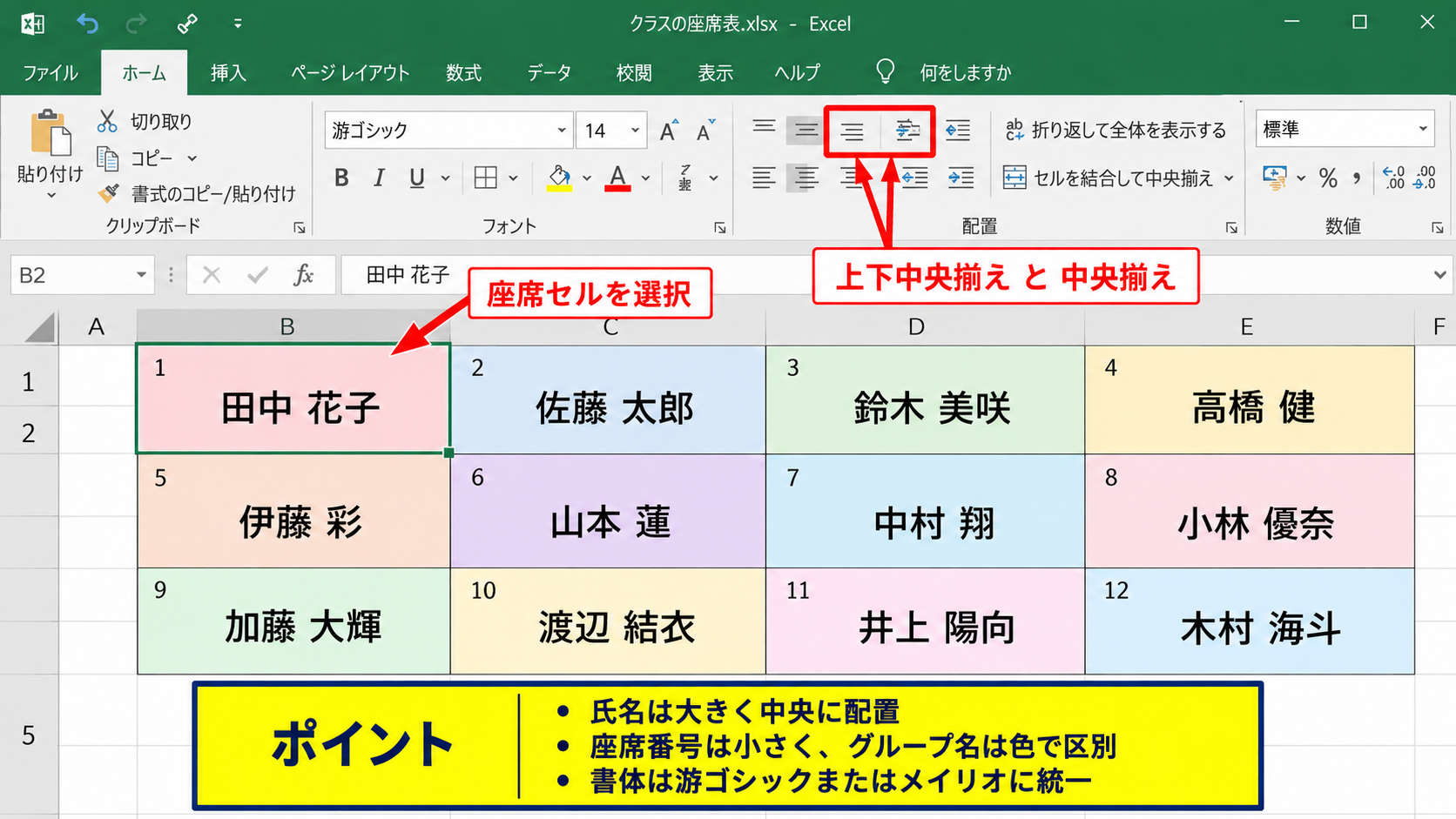Switch to the 挿入 tab
The width and height of the screenshot is (1456, 819).
pos(228,73)
